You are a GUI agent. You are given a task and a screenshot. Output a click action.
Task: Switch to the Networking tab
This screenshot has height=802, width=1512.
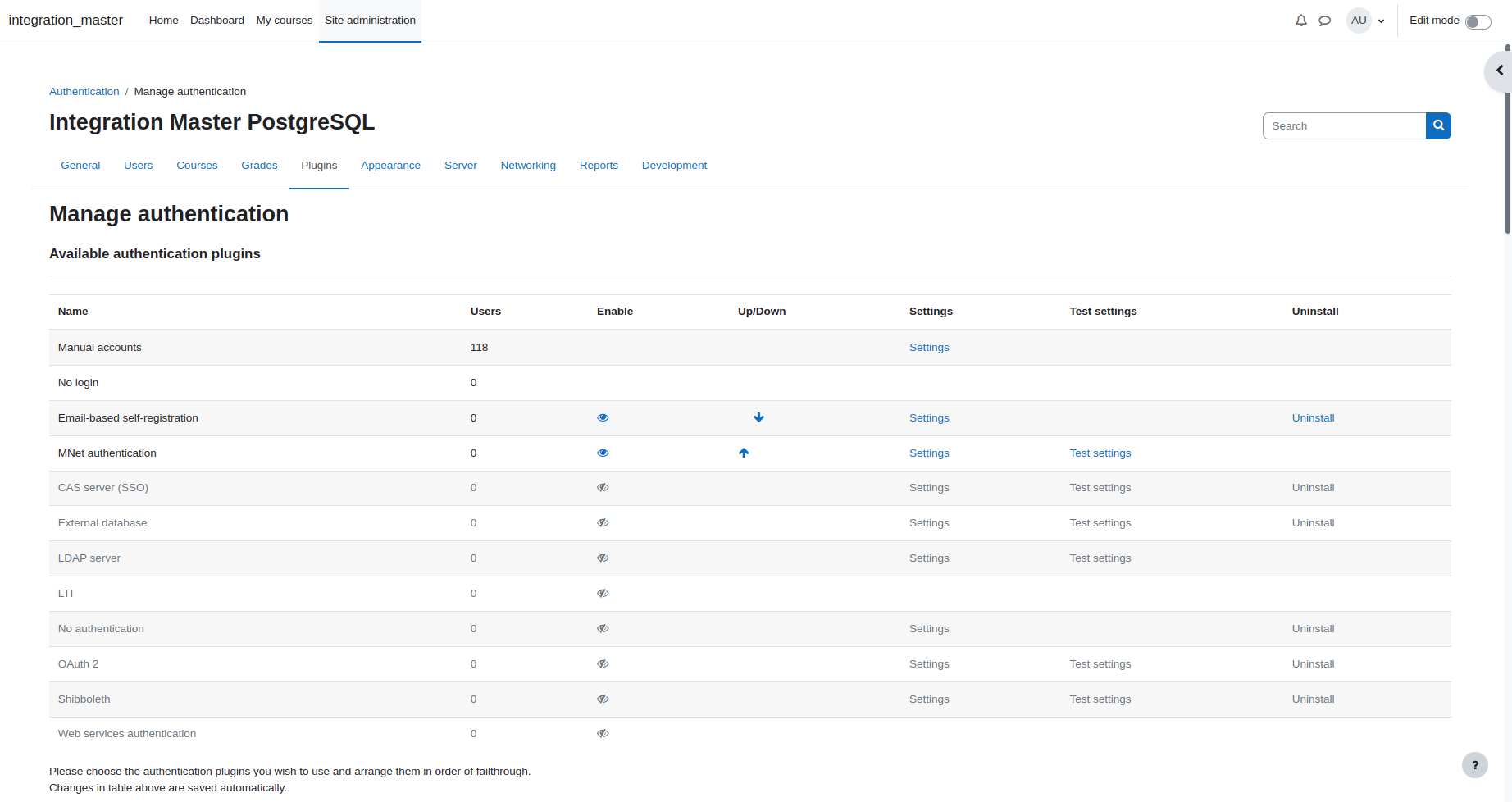[x=528, y=166]
